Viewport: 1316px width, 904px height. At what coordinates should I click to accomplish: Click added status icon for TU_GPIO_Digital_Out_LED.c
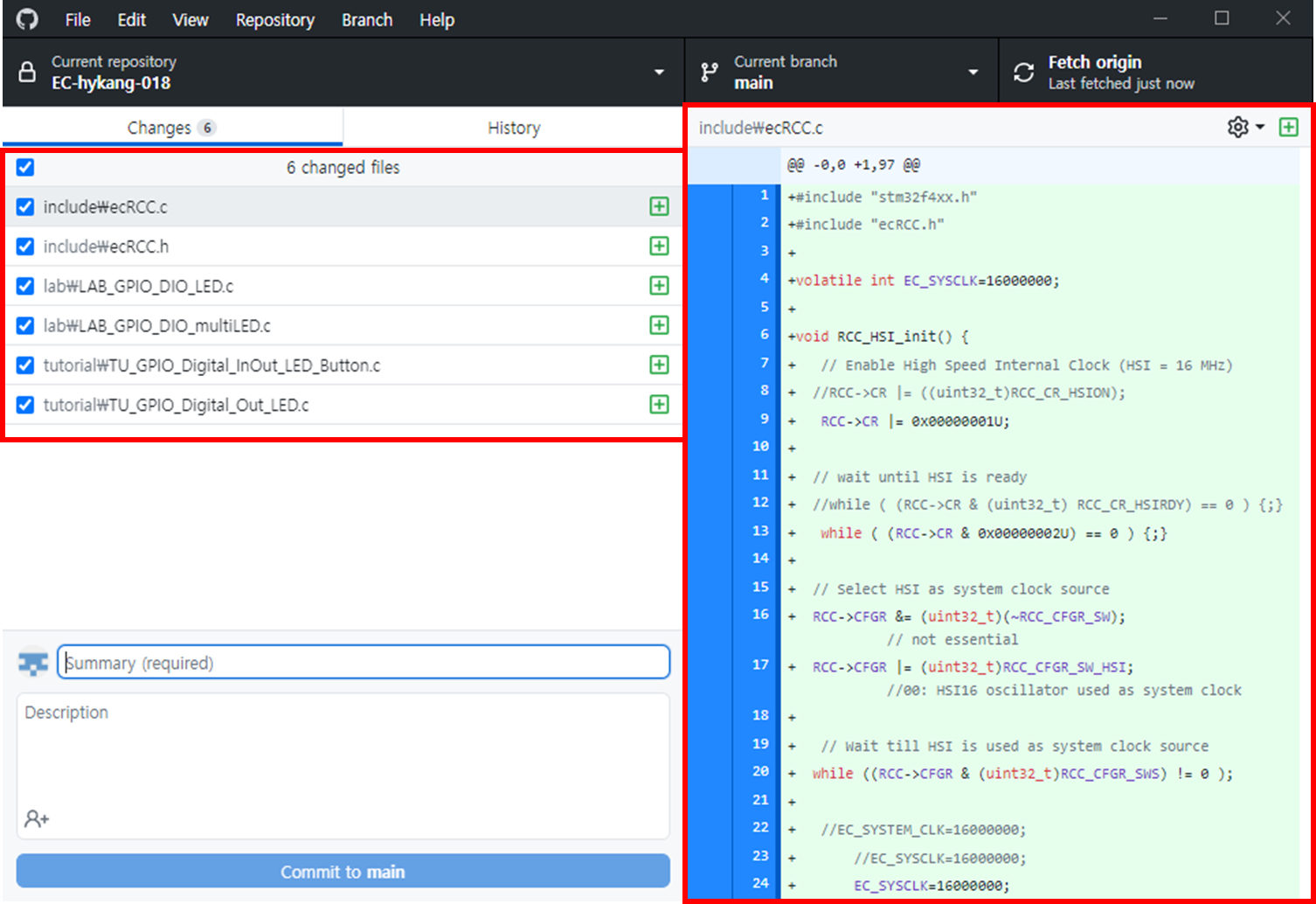tap(660, 405)
